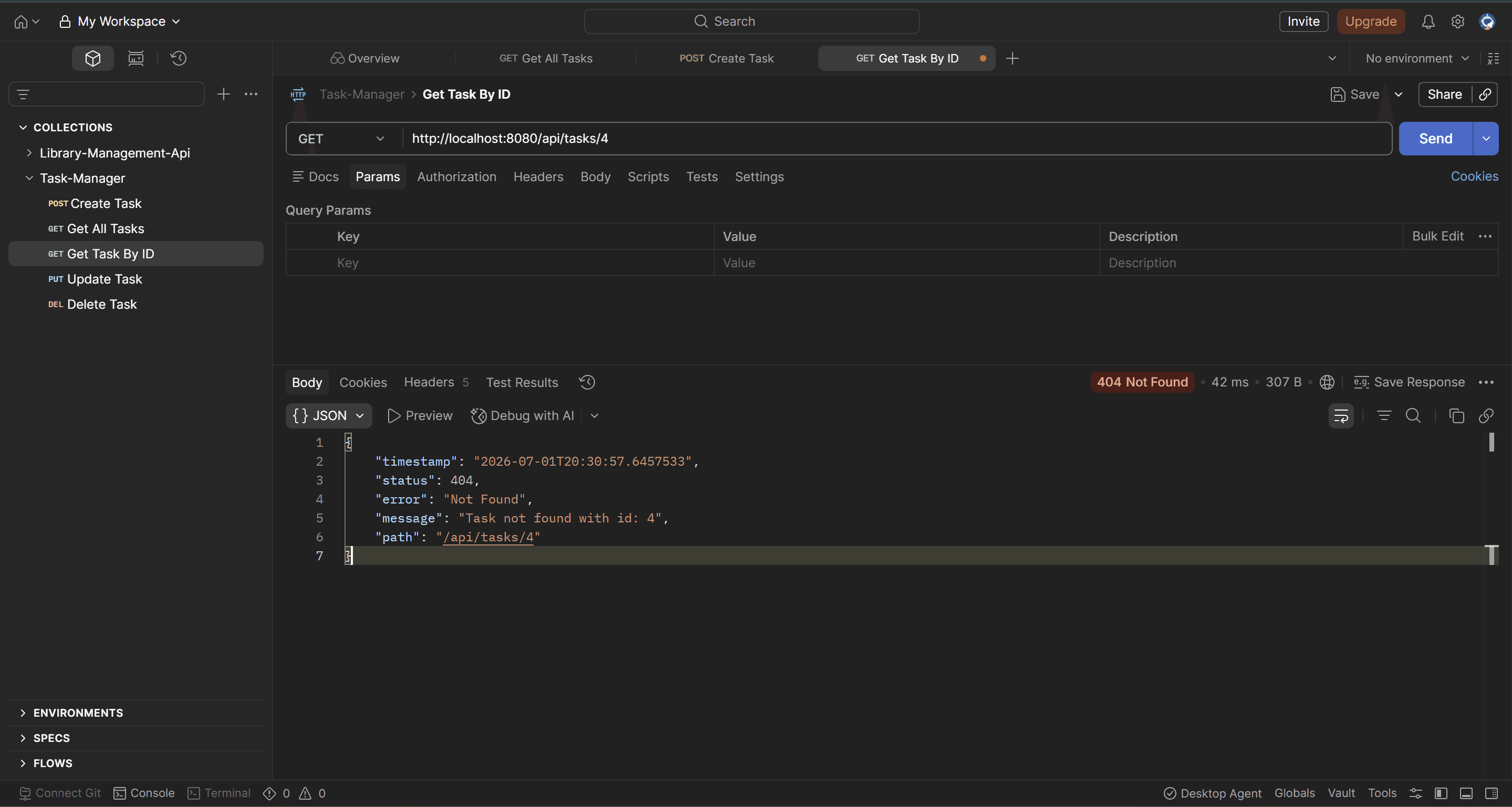The height and width of the screenshot is (807, 1512).
Task: Click the blue Send button
Action: pos(1436,139)
